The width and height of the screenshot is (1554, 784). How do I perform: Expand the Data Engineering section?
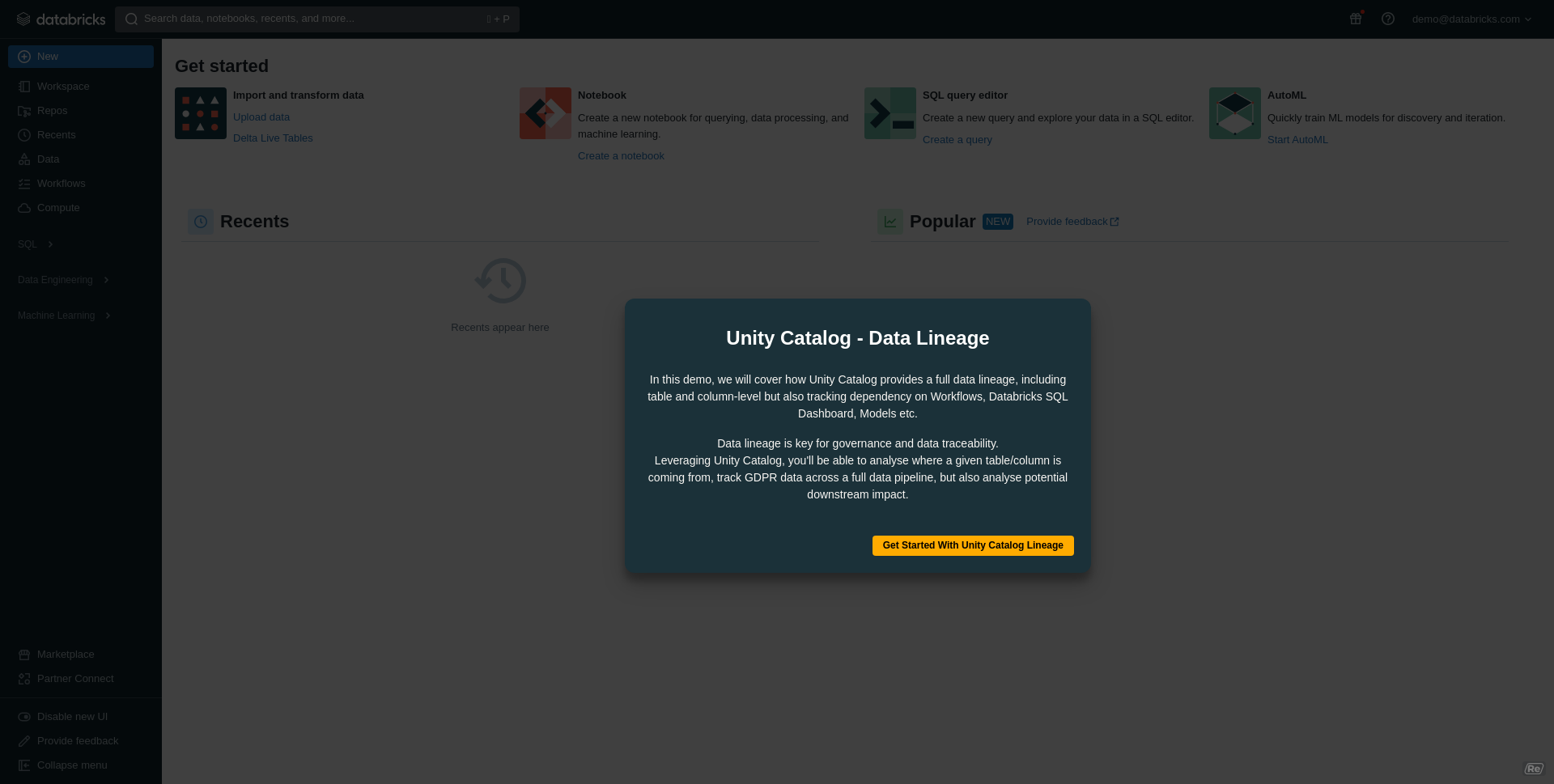pyautogui.click(x=63, y=280)
